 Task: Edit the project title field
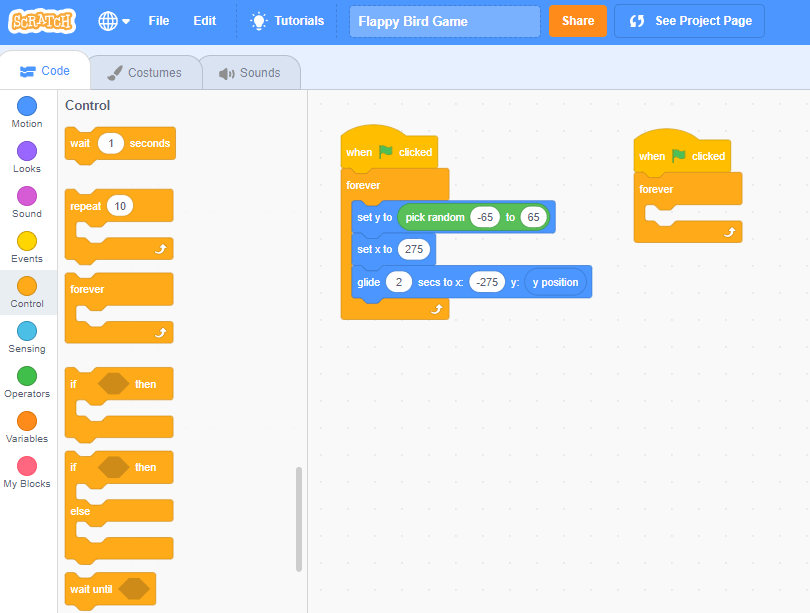pos(444,20)
